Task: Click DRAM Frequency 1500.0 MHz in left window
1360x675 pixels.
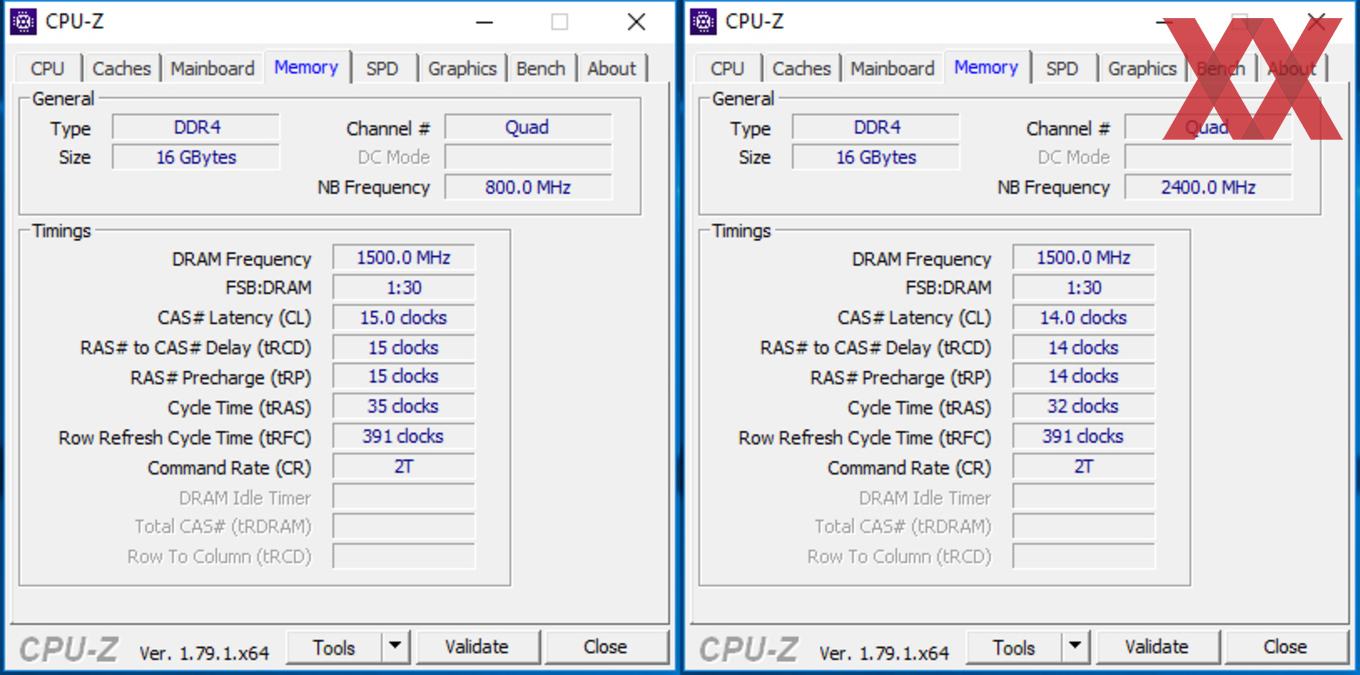Action: [403, 258]
